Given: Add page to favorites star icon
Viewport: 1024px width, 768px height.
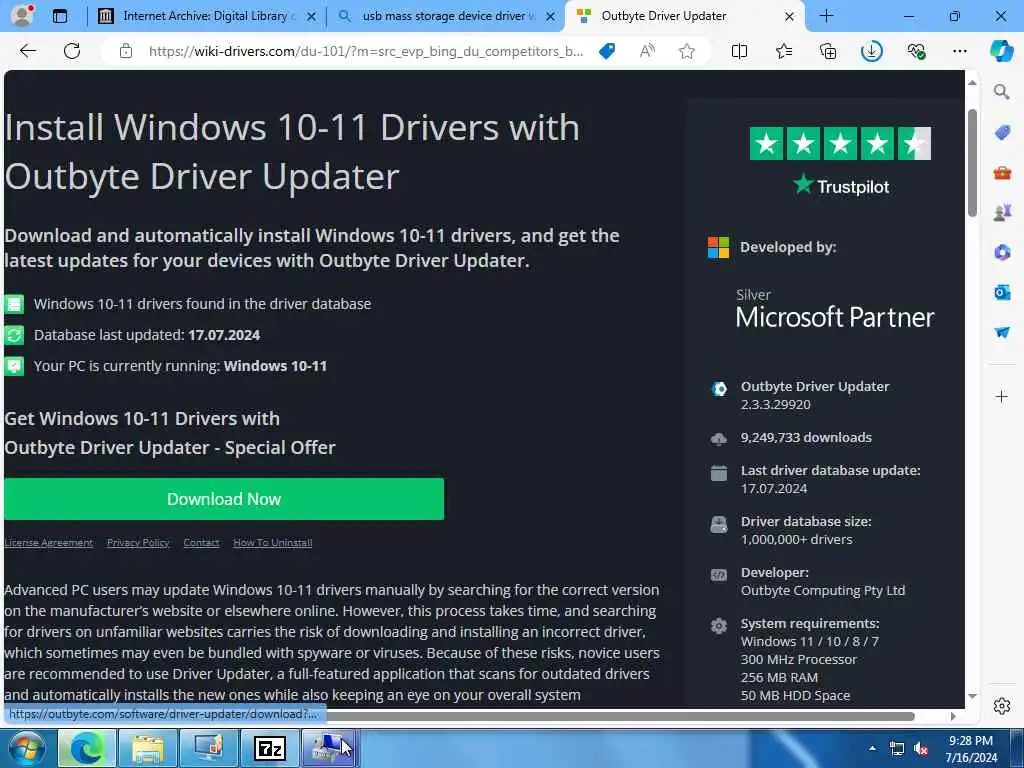Looking at the screenshot, I should [x=686, y=51].
